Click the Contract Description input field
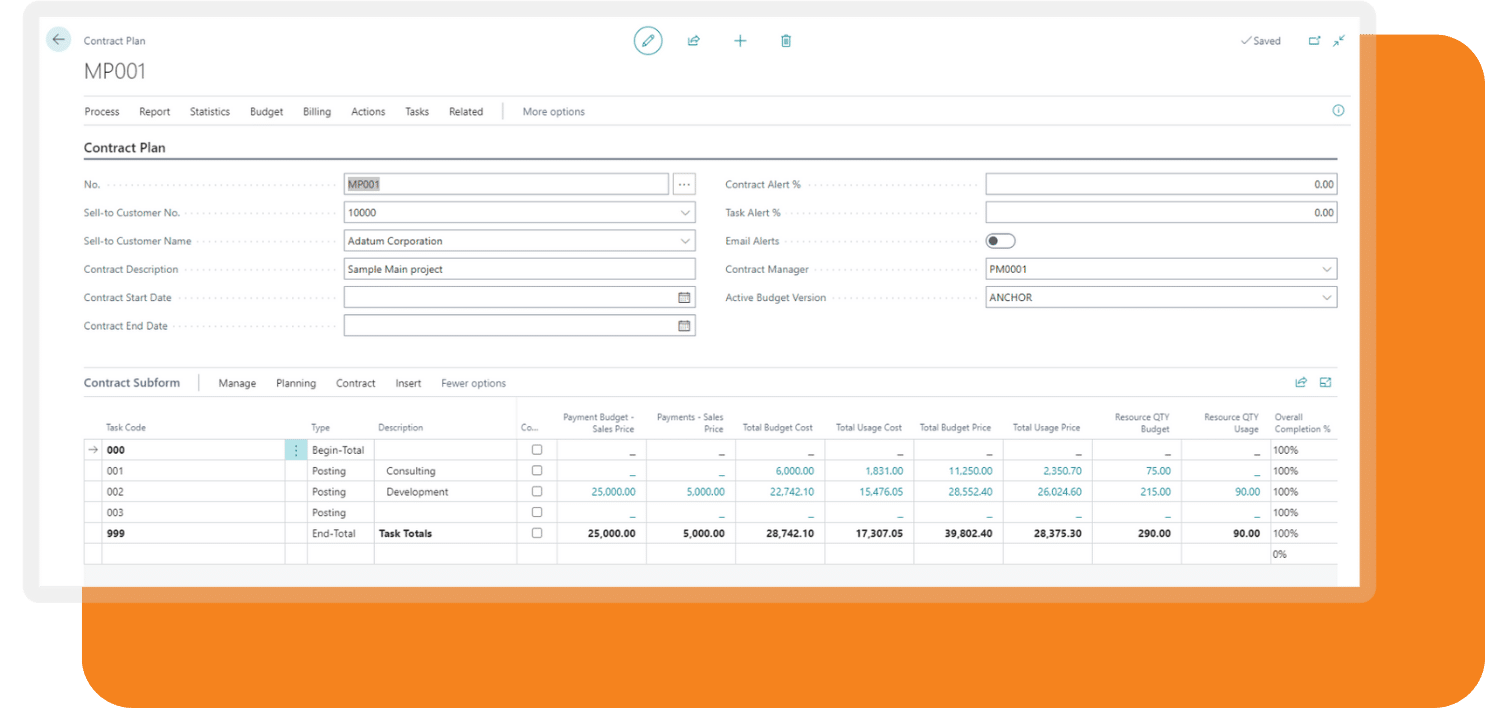The height and width of the screenshot is (709, 1486). 519,269
